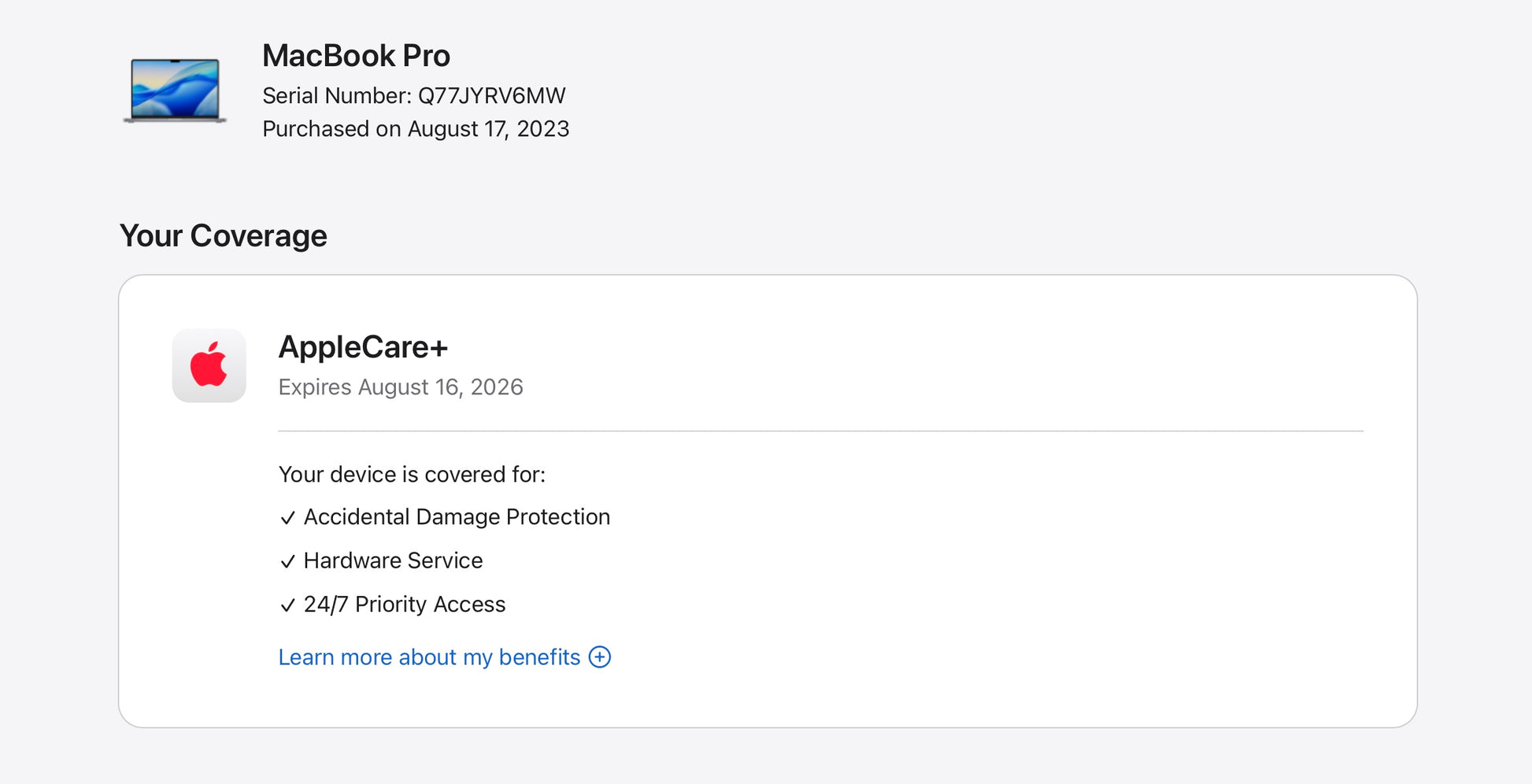Click the Your device is covered for label
The image size is (1532, 784).
(412, 475)
